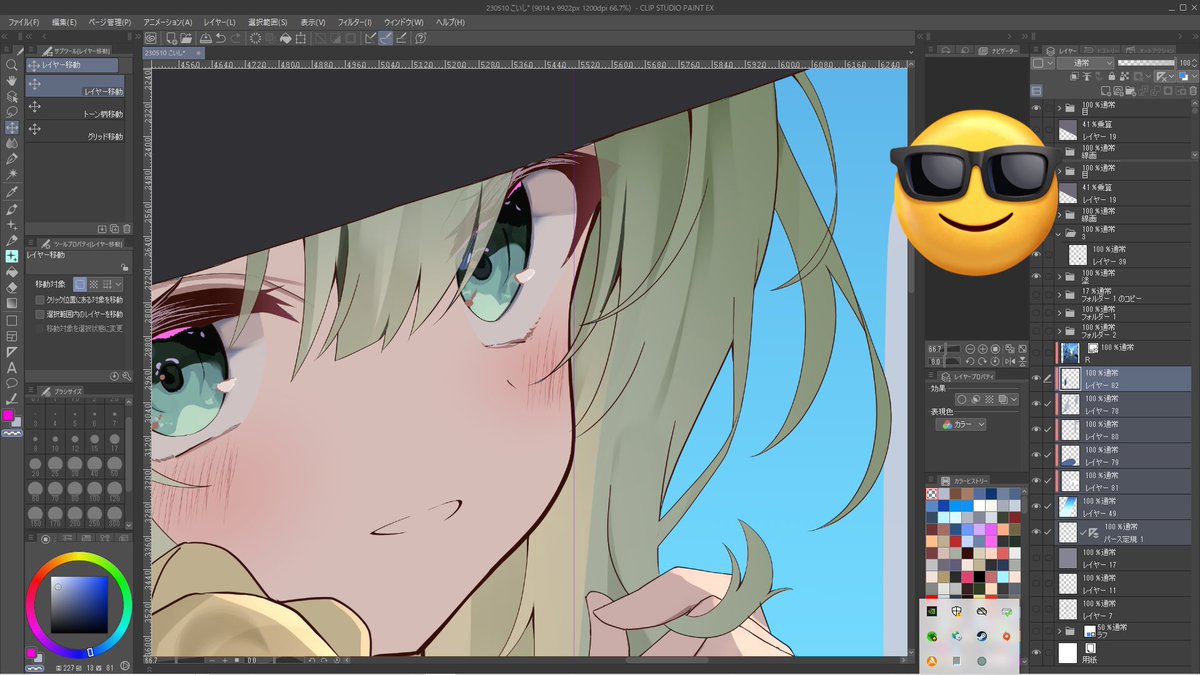Hide レイヤー 82 with eye icon
Screen dimensions: 1200x675
(1036, 378)
